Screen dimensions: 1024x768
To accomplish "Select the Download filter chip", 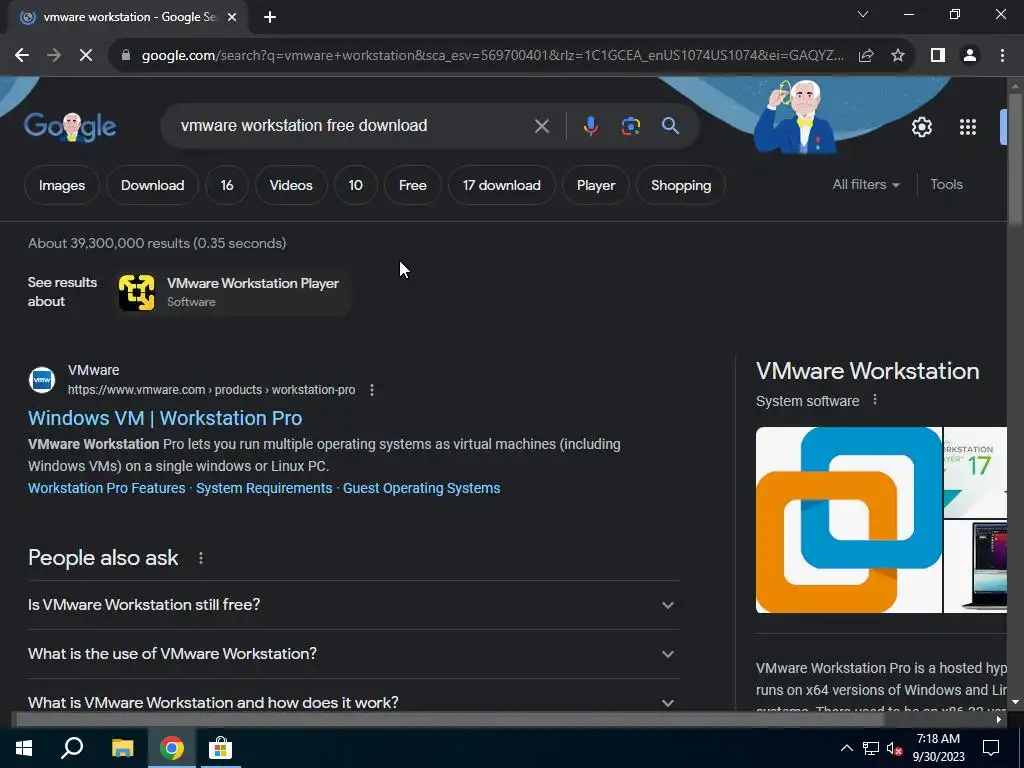I will click(152, 185).
